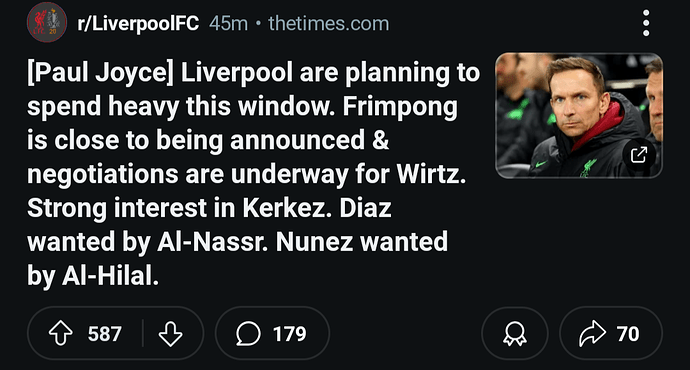Give an award with the ribbon icon
690x370 pixels.
coord(515,333)
